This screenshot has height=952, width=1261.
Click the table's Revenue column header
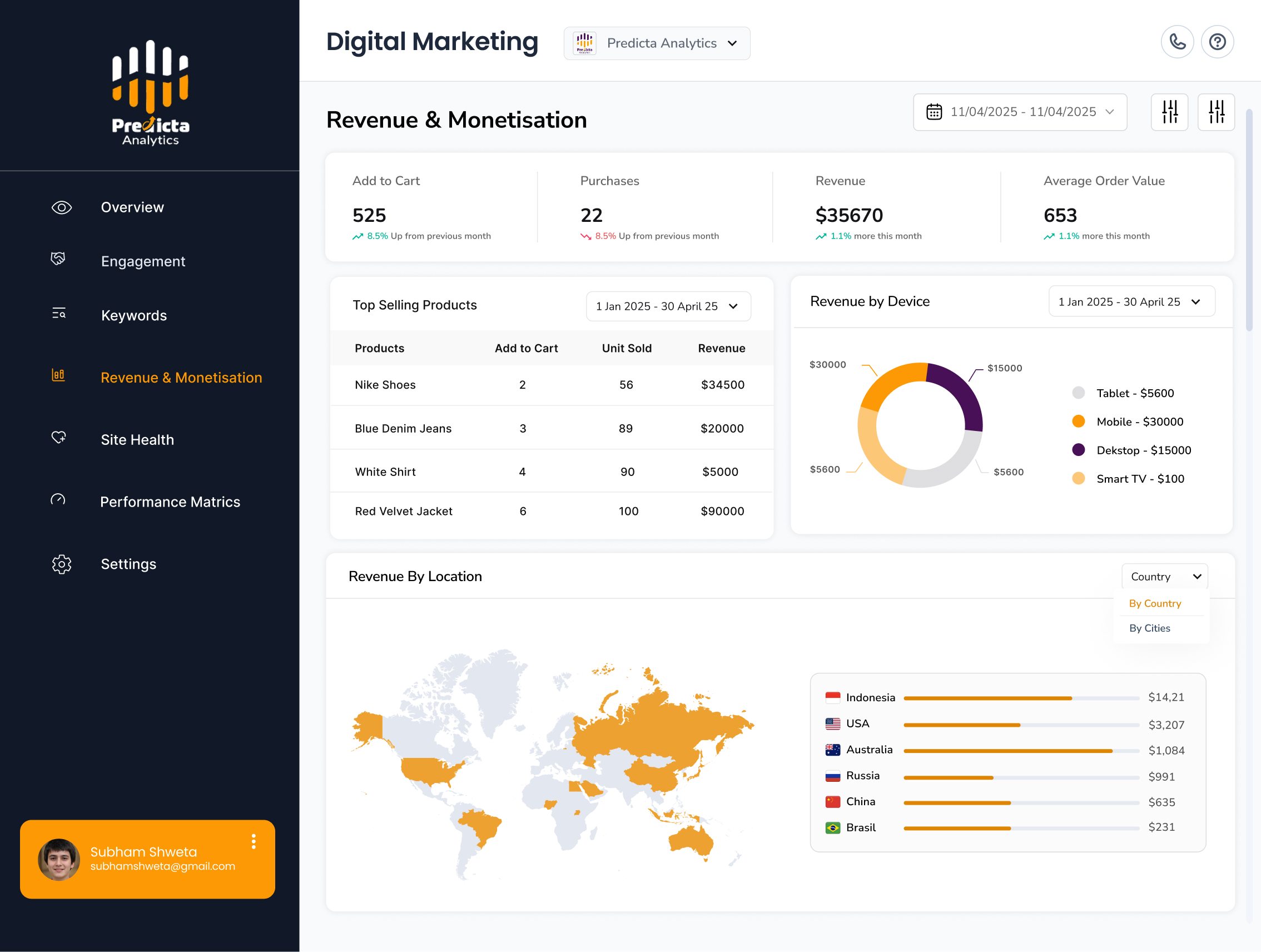click(721, 348)
